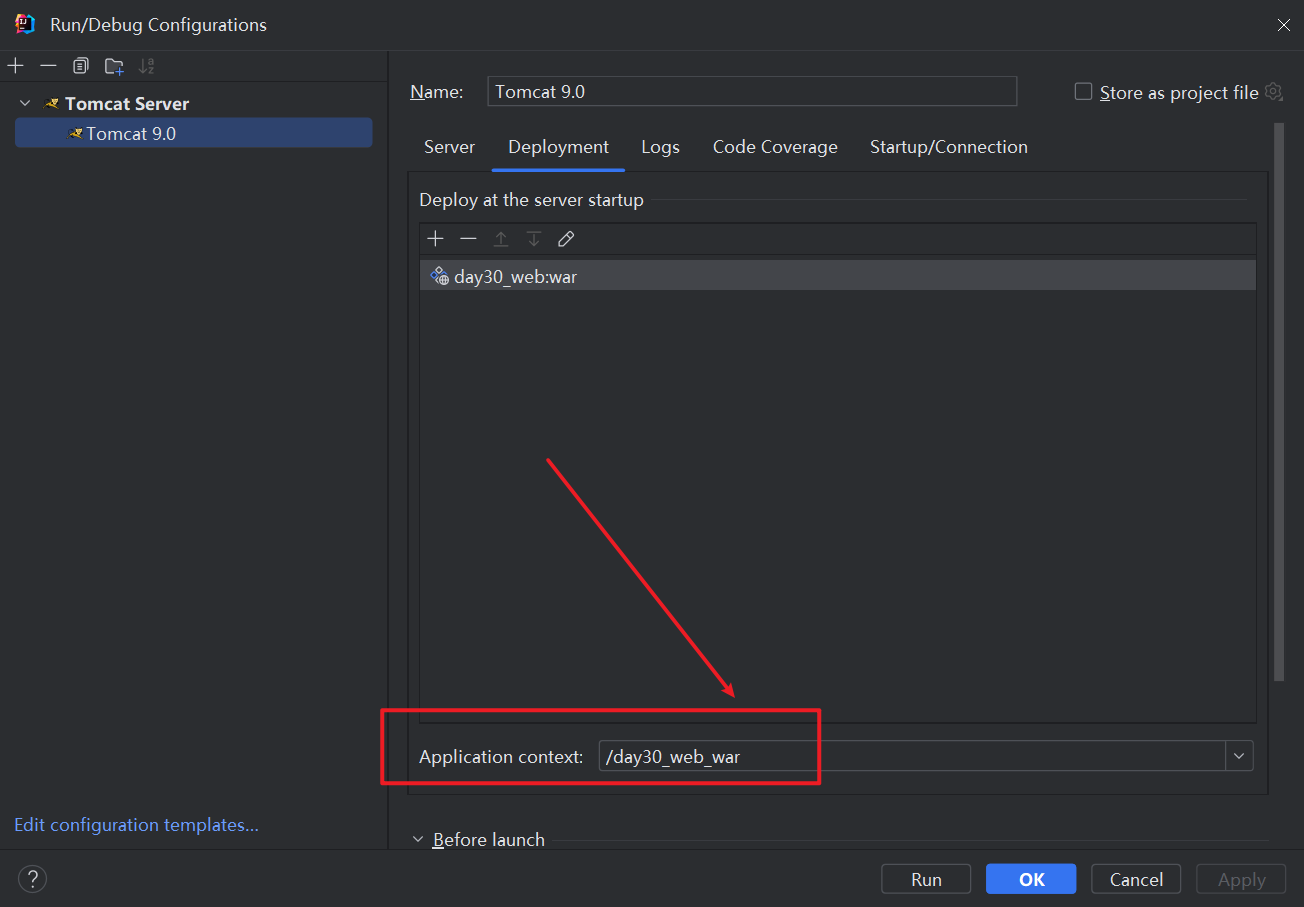Select the Tomcat Server group in tree
Image resolution: width=1304 pixels, height=907 pixels.
(127, 103)
